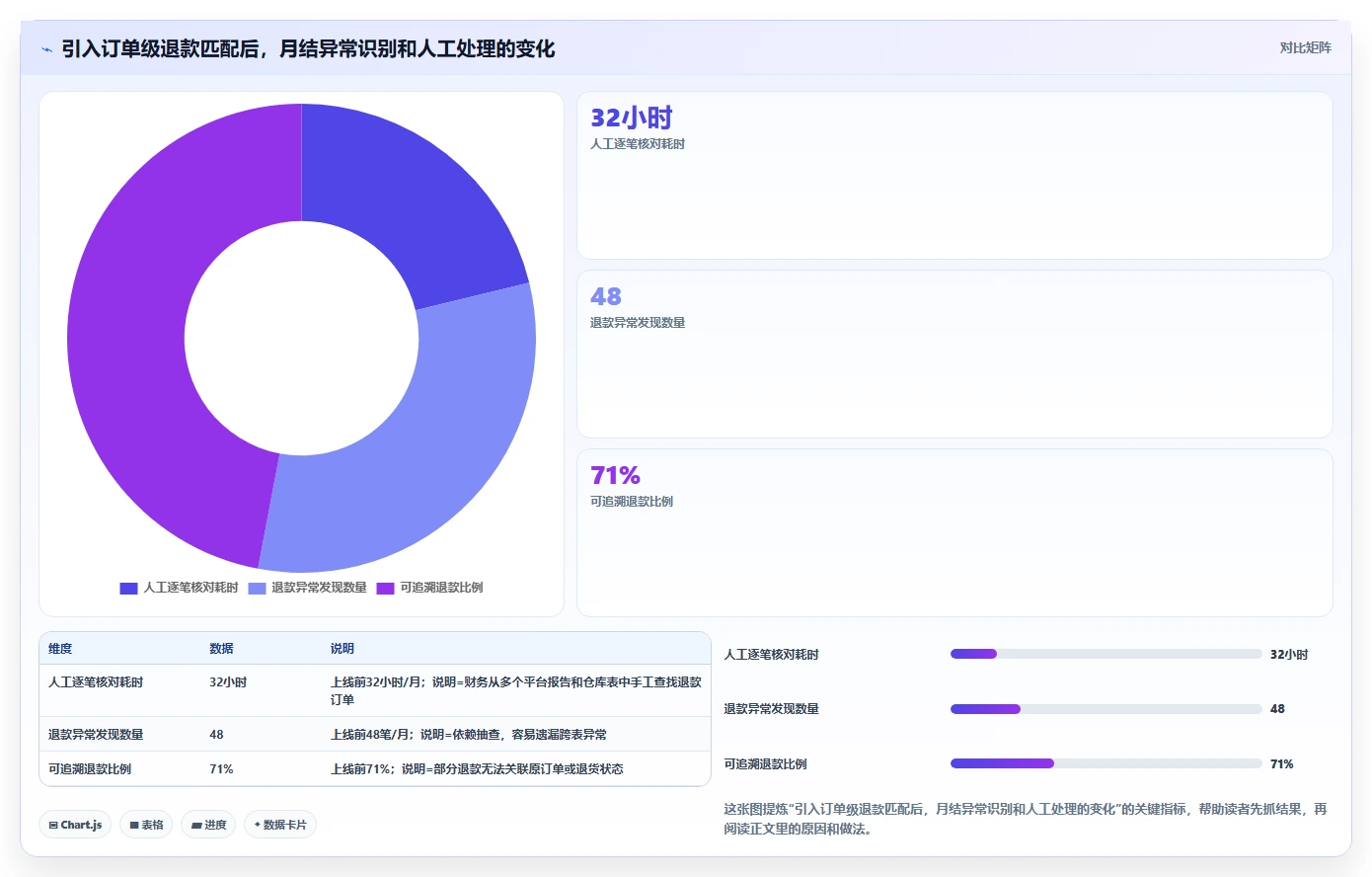This screenshot has width=1372, height=877.
Task: Click progress bar for 人工逐笔核对耗时
Action: point(1105,654)
